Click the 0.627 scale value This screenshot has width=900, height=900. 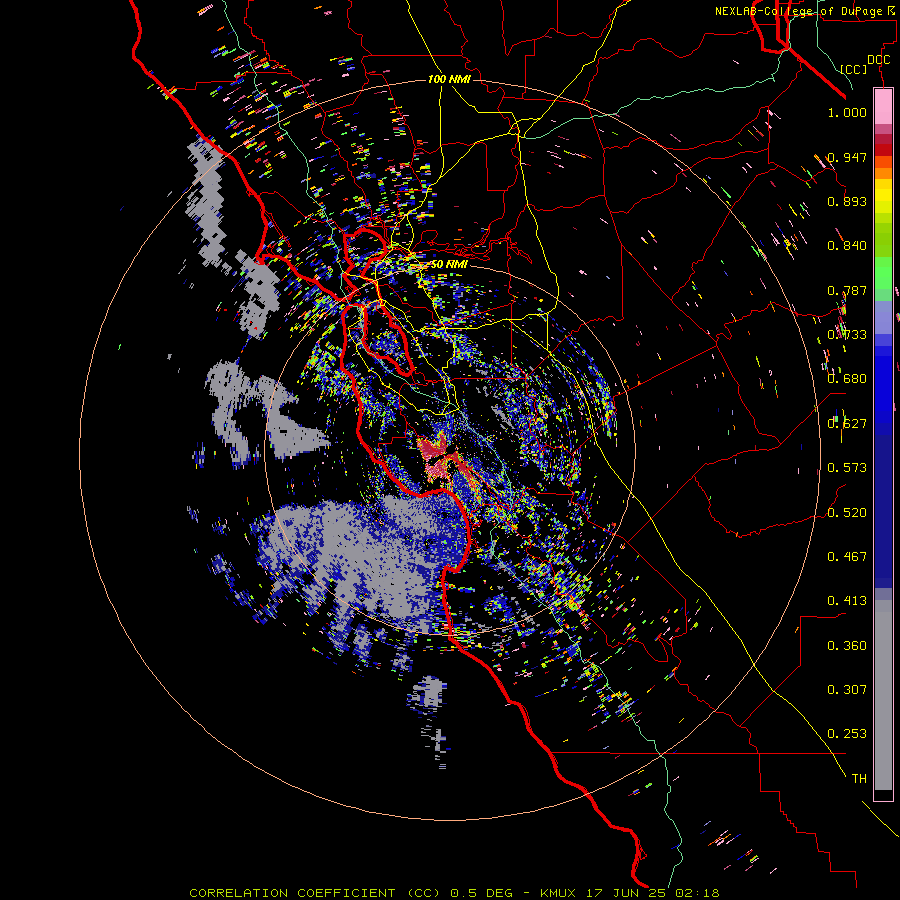(847, 424)
